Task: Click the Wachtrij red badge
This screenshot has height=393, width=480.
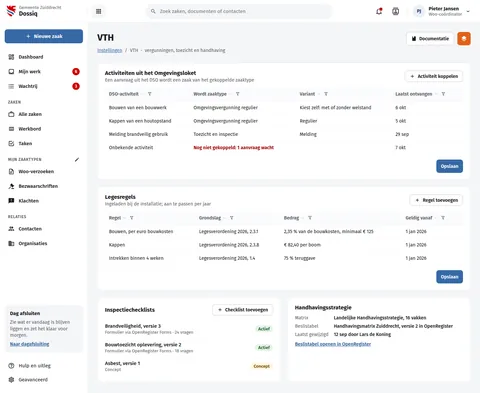Action: (76, 86)
